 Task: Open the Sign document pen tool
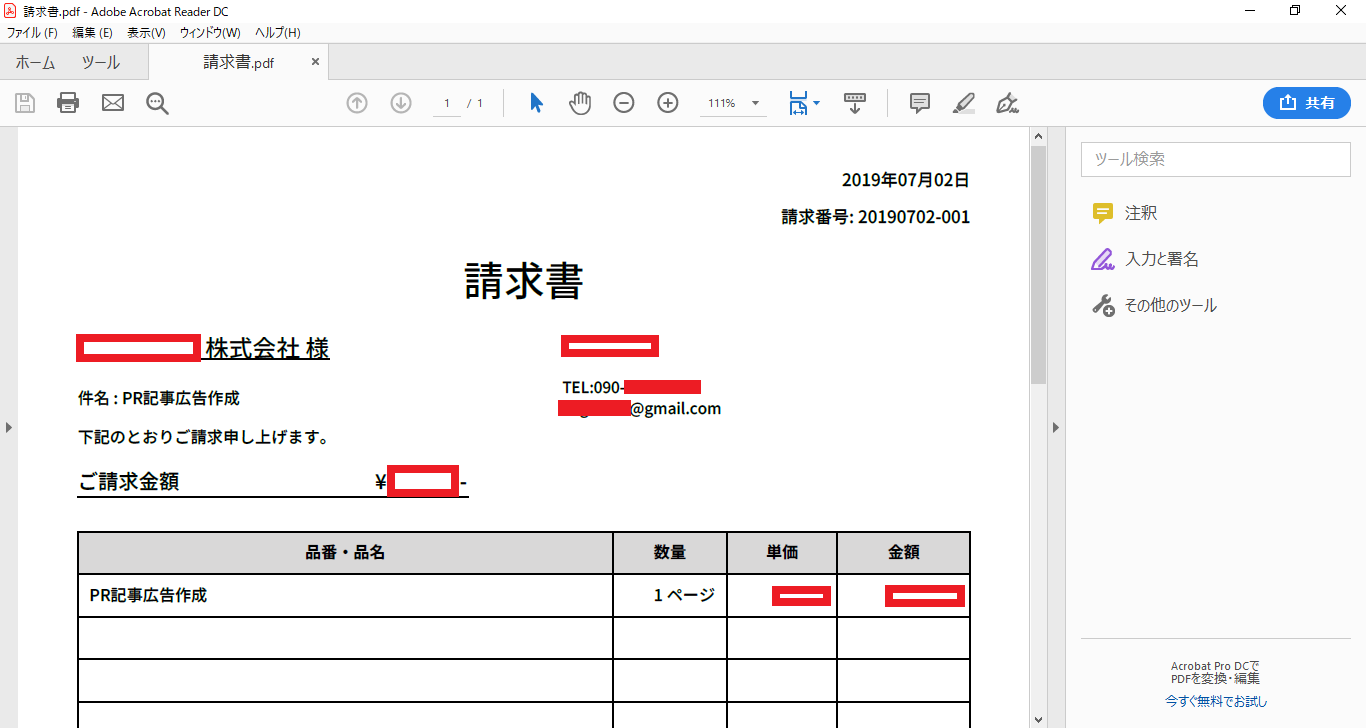pyautogui.click(x=1007, y=103)
